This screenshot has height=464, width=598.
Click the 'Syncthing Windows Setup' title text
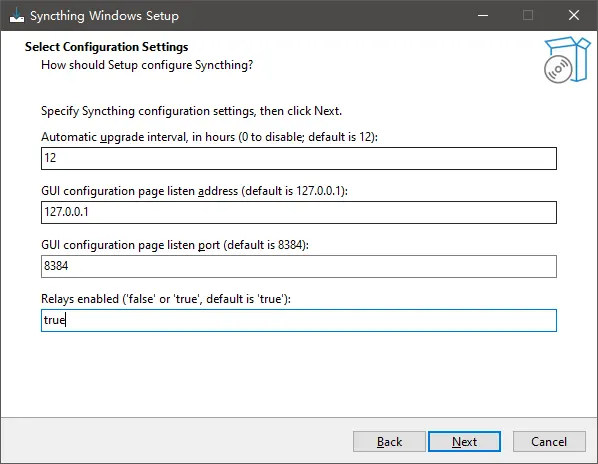[x=104, y=16]
